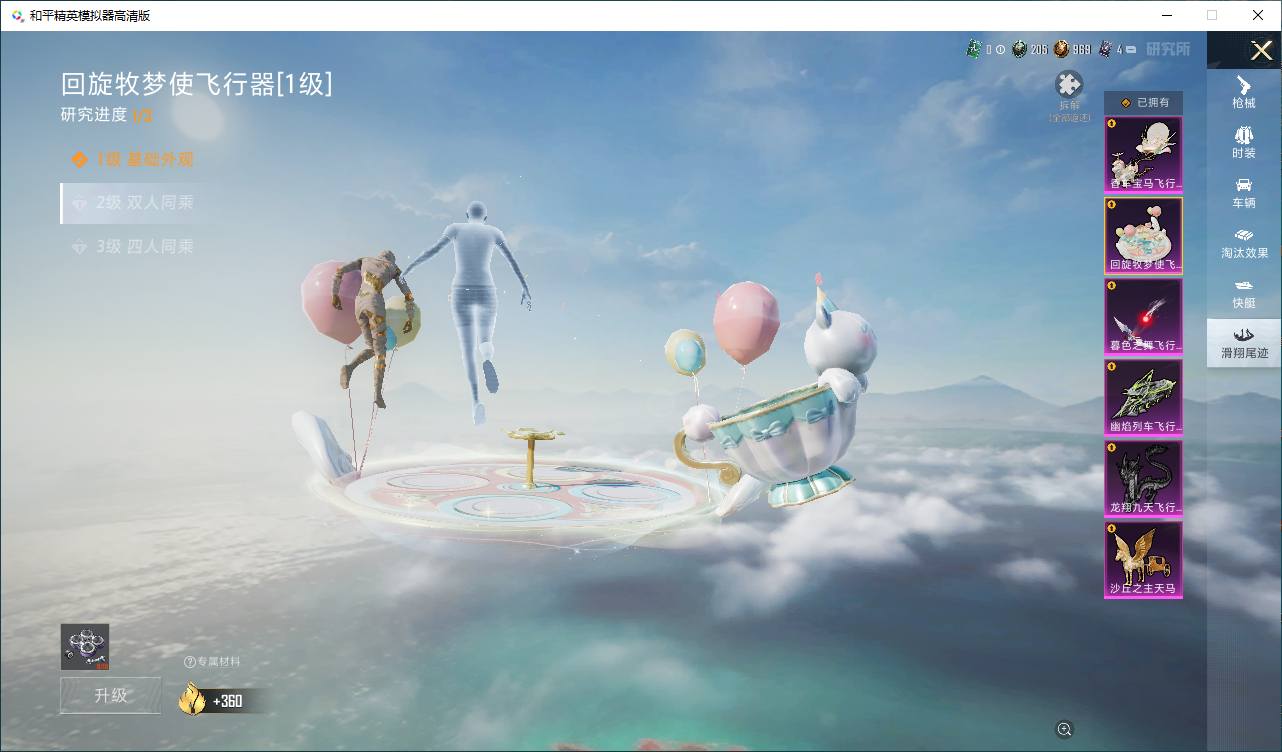Select 3级 四人同乘 level entry

[133, 246]
